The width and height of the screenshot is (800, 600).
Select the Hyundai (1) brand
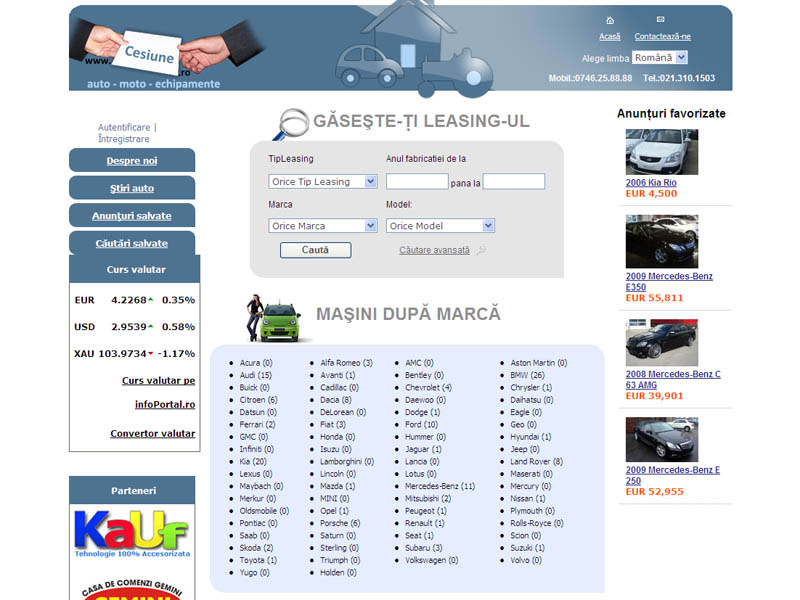531,437
